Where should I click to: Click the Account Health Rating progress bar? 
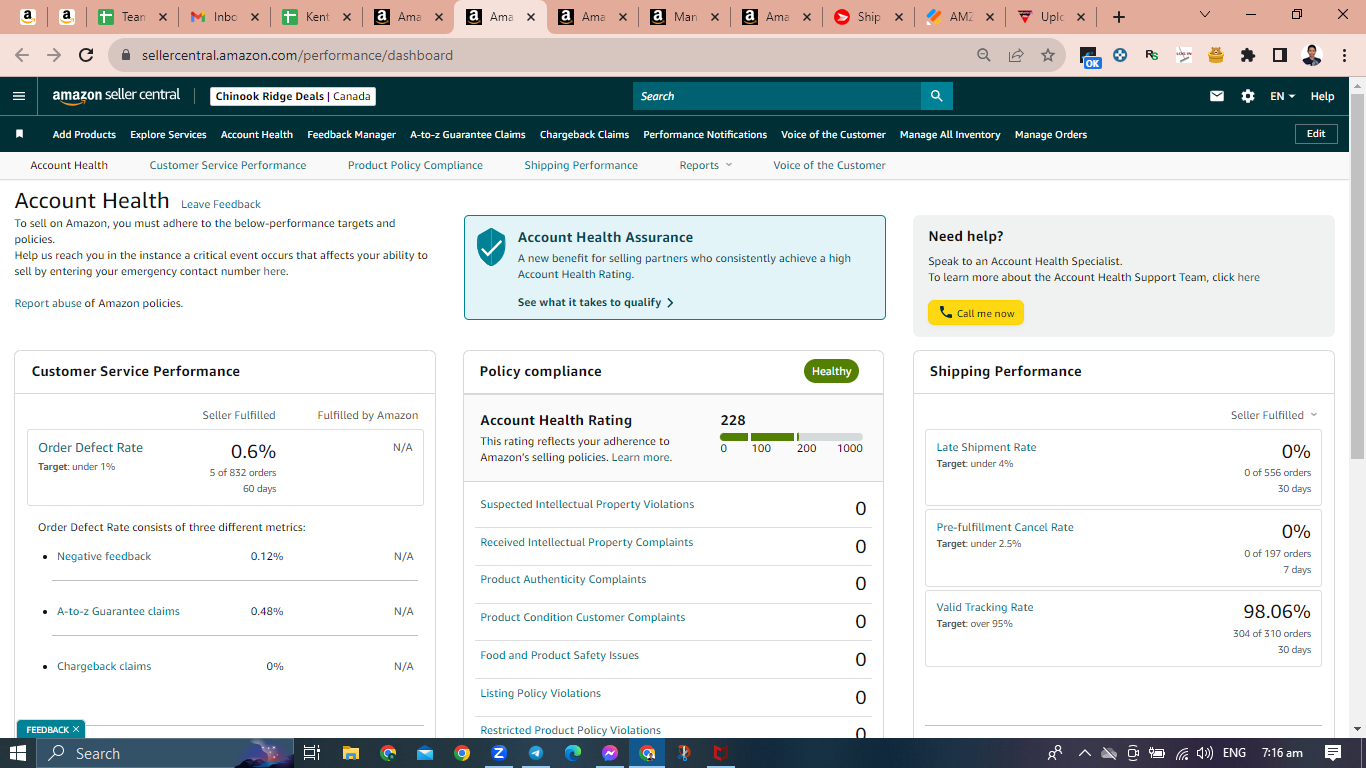pyautogui.click(x=791, y=437)
